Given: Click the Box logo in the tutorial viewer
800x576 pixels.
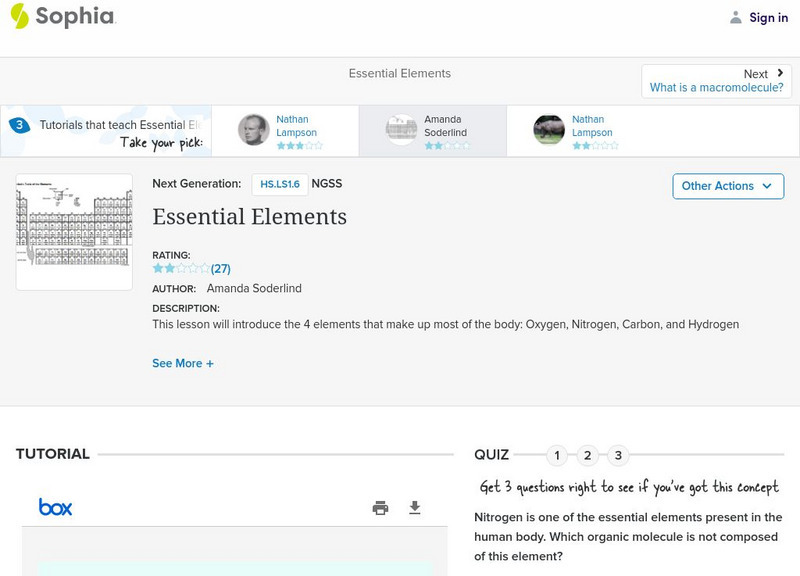Looking at the screenshot, I should [55, 507].
